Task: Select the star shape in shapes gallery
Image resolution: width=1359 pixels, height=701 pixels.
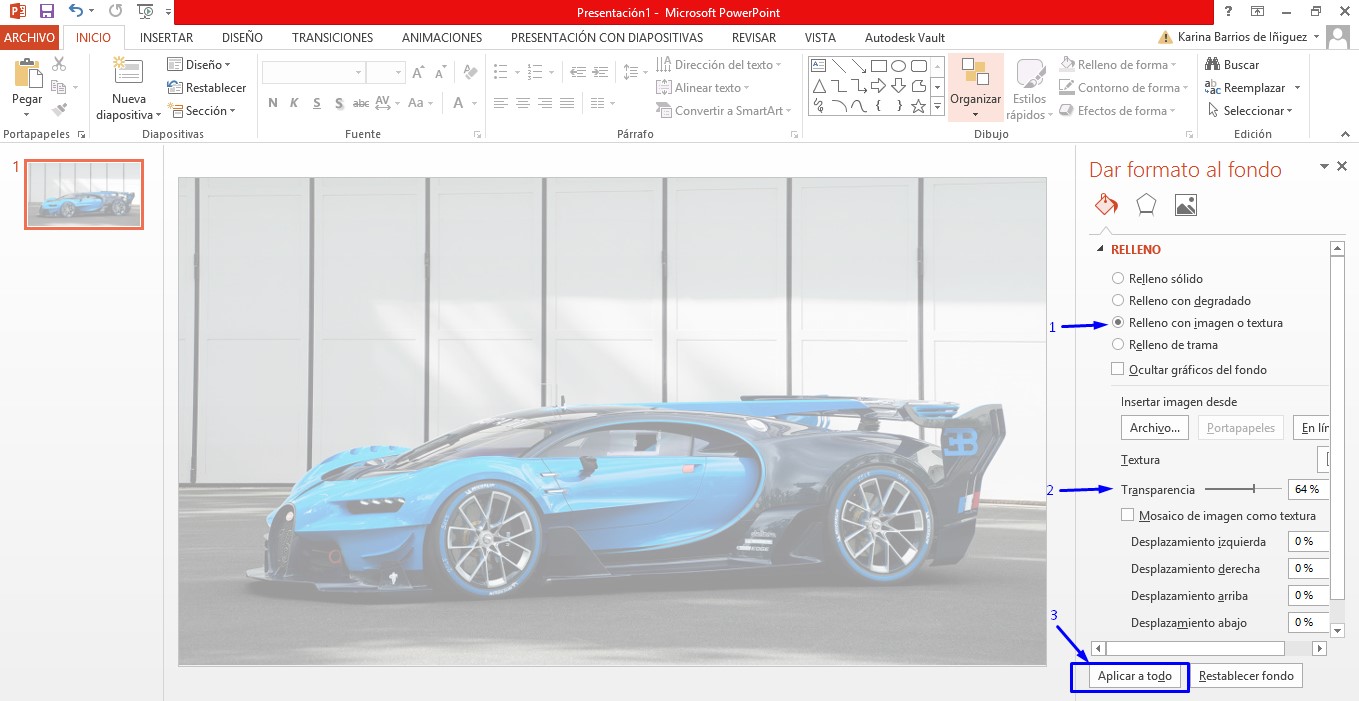Action: [x=918, y=106]
